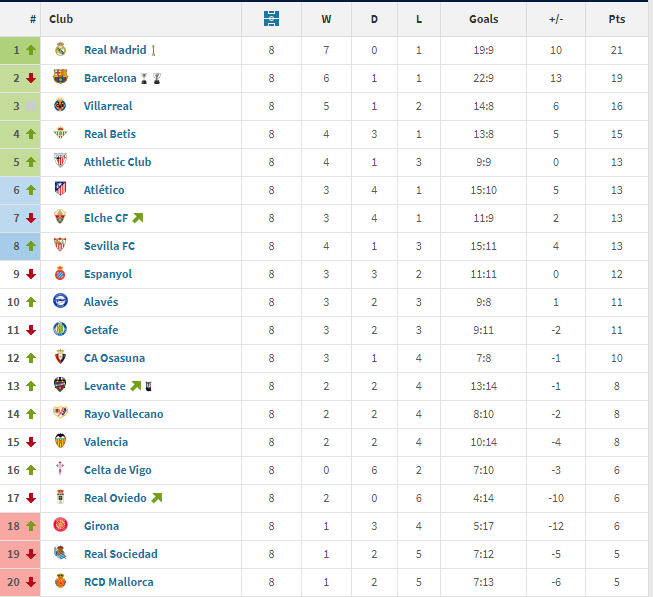Click the Espanyol club crest icon
This screenshot has width=653, height=597.
click(60, 274)
